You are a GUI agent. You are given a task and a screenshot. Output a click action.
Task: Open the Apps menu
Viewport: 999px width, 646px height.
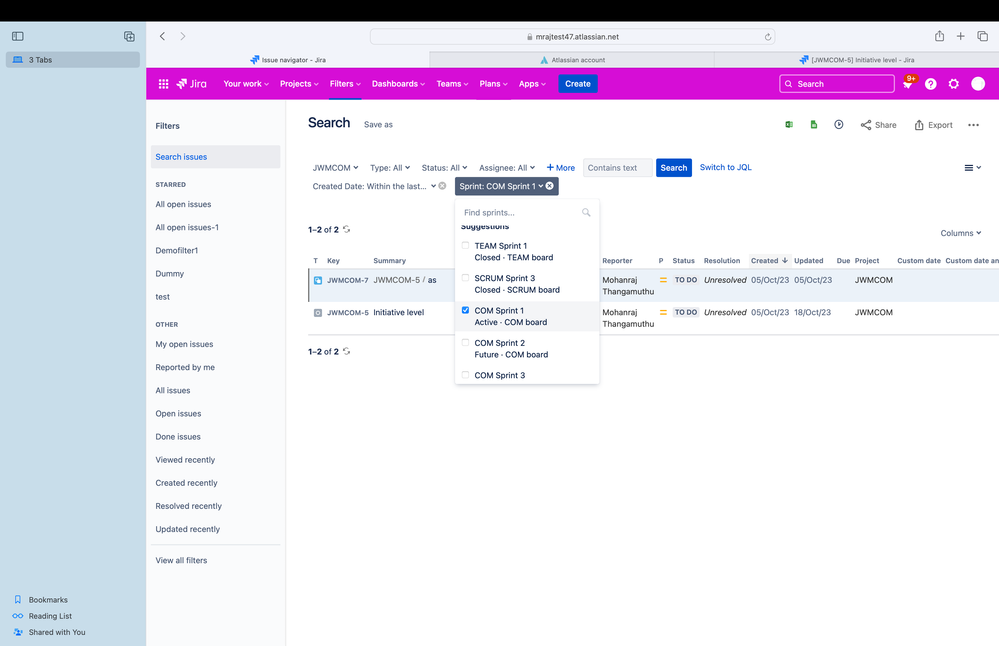tap(531, 83)
